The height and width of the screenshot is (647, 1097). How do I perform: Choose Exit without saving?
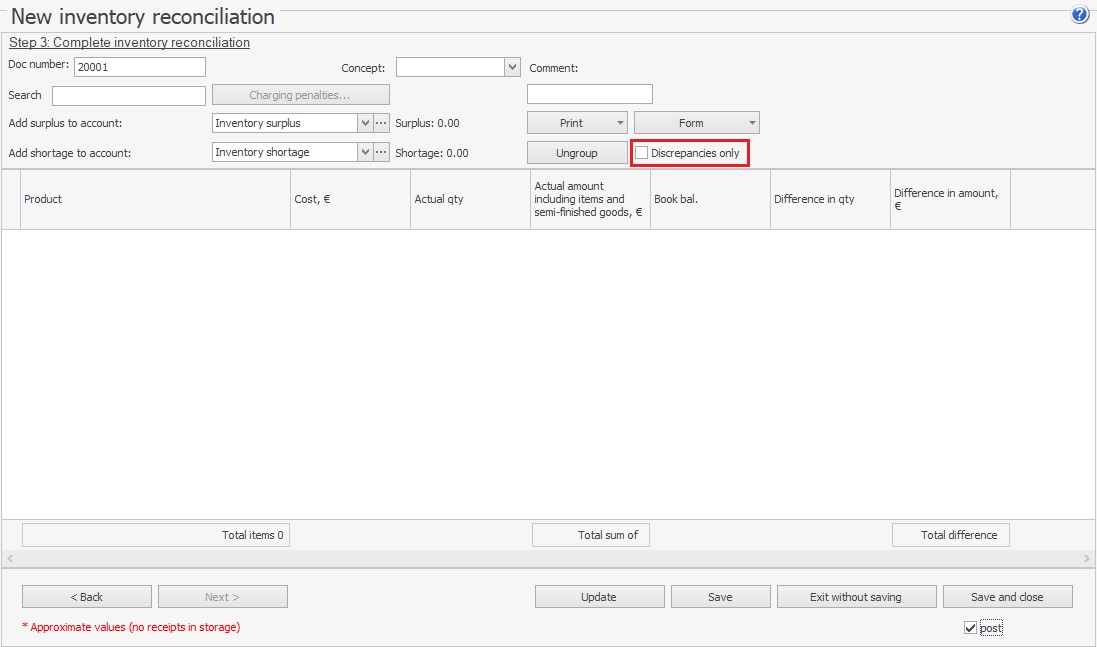856,597
